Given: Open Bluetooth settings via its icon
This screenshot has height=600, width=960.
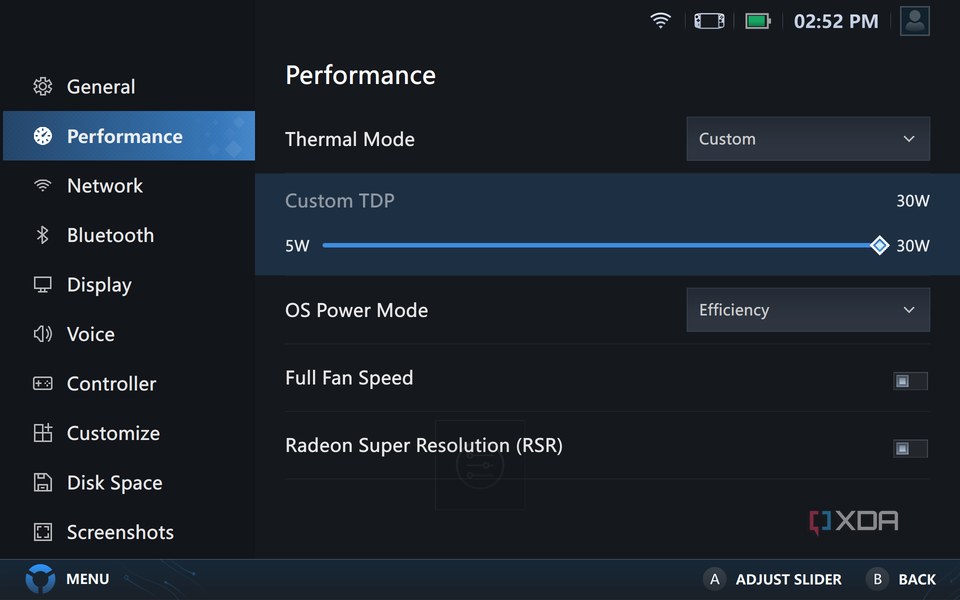Looking at the screenshot, I should (x=44, y=235).
